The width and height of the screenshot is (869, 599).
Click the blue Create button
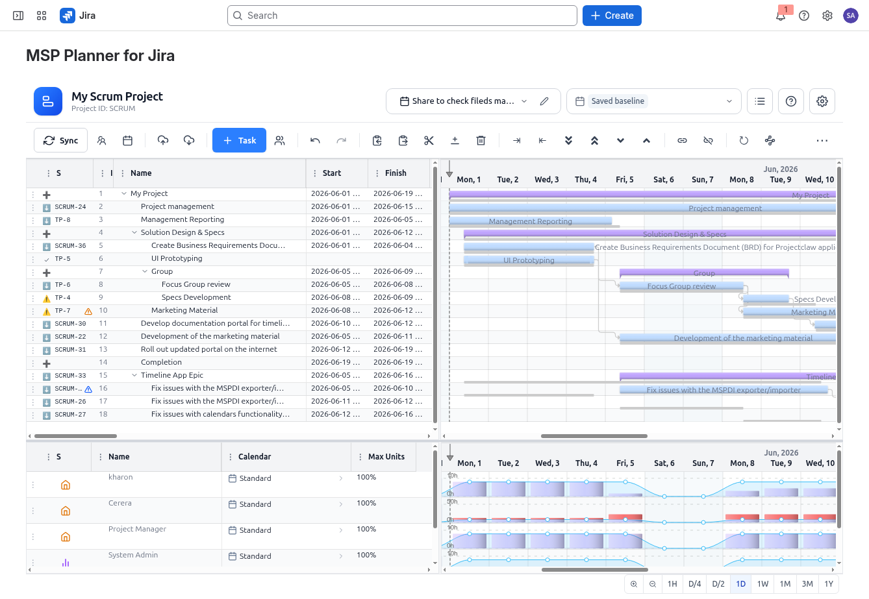click(x=612, y=16)
